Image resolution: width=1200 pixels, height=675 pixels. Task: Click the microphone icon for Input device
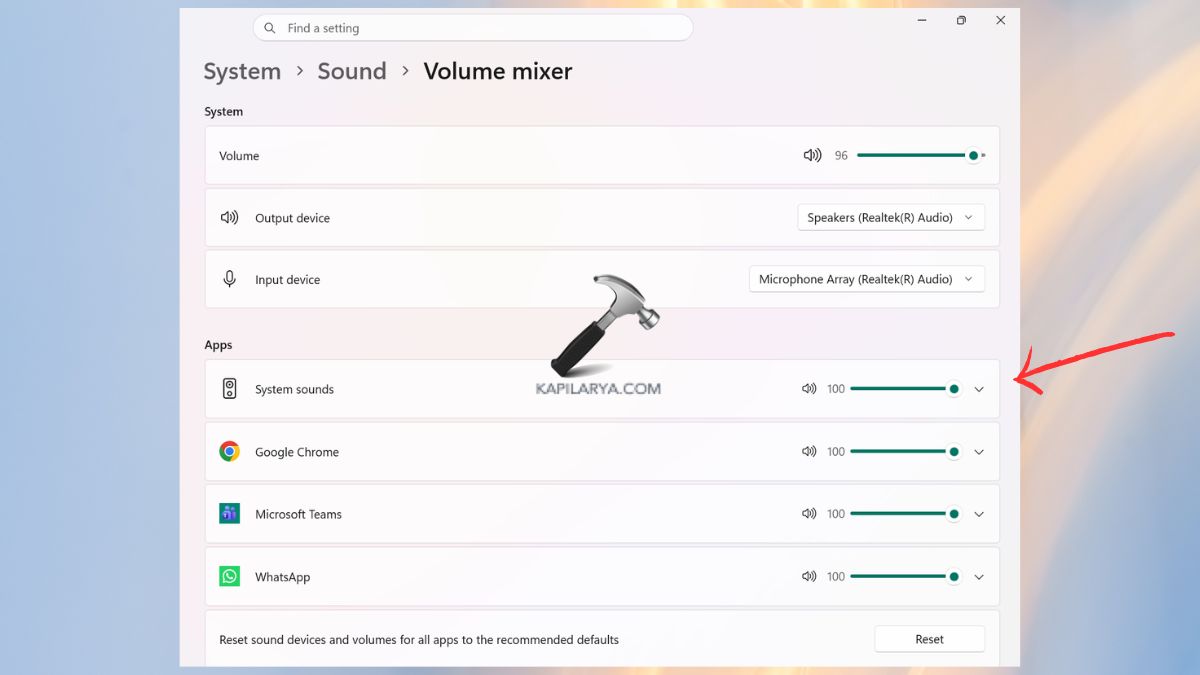tap(230, 279)
